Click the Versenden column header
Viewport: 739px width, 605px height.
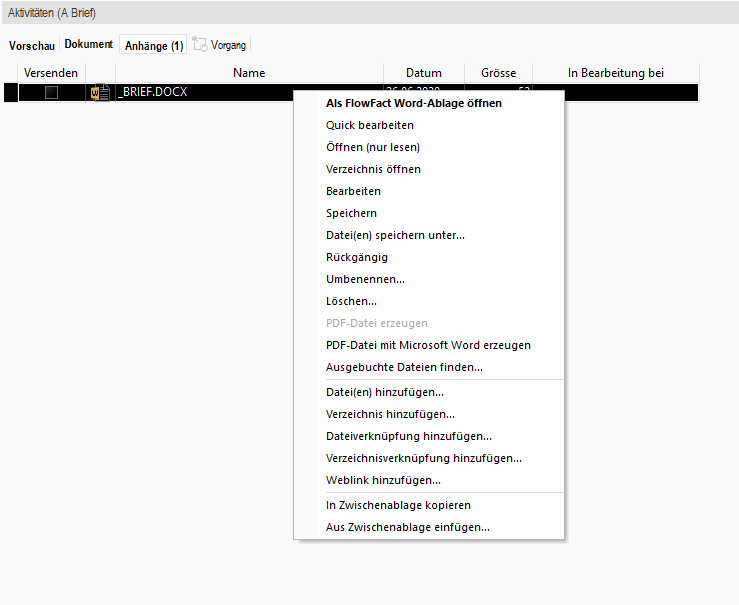click(51, 73)
